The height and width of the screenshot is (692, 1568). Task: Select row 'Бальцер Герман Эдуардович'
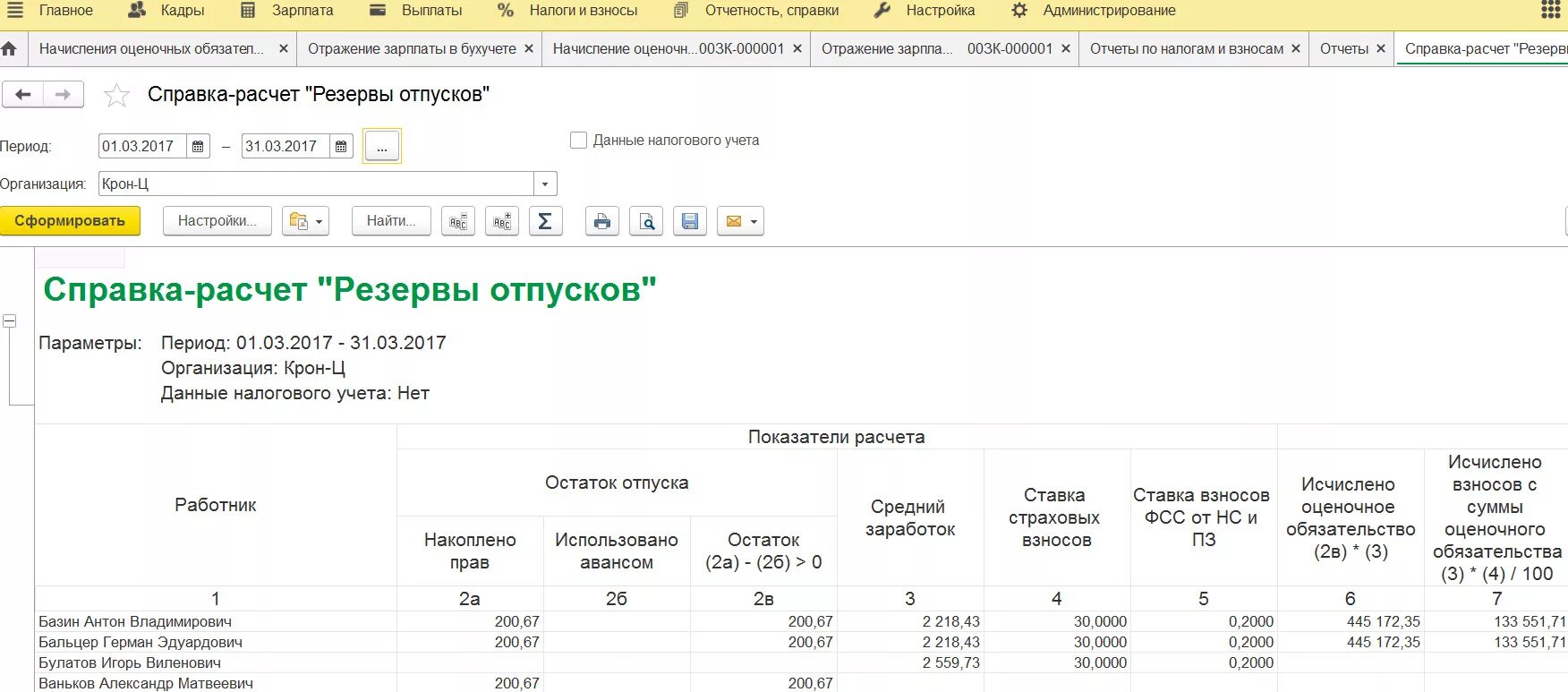(x=216, y=643)
